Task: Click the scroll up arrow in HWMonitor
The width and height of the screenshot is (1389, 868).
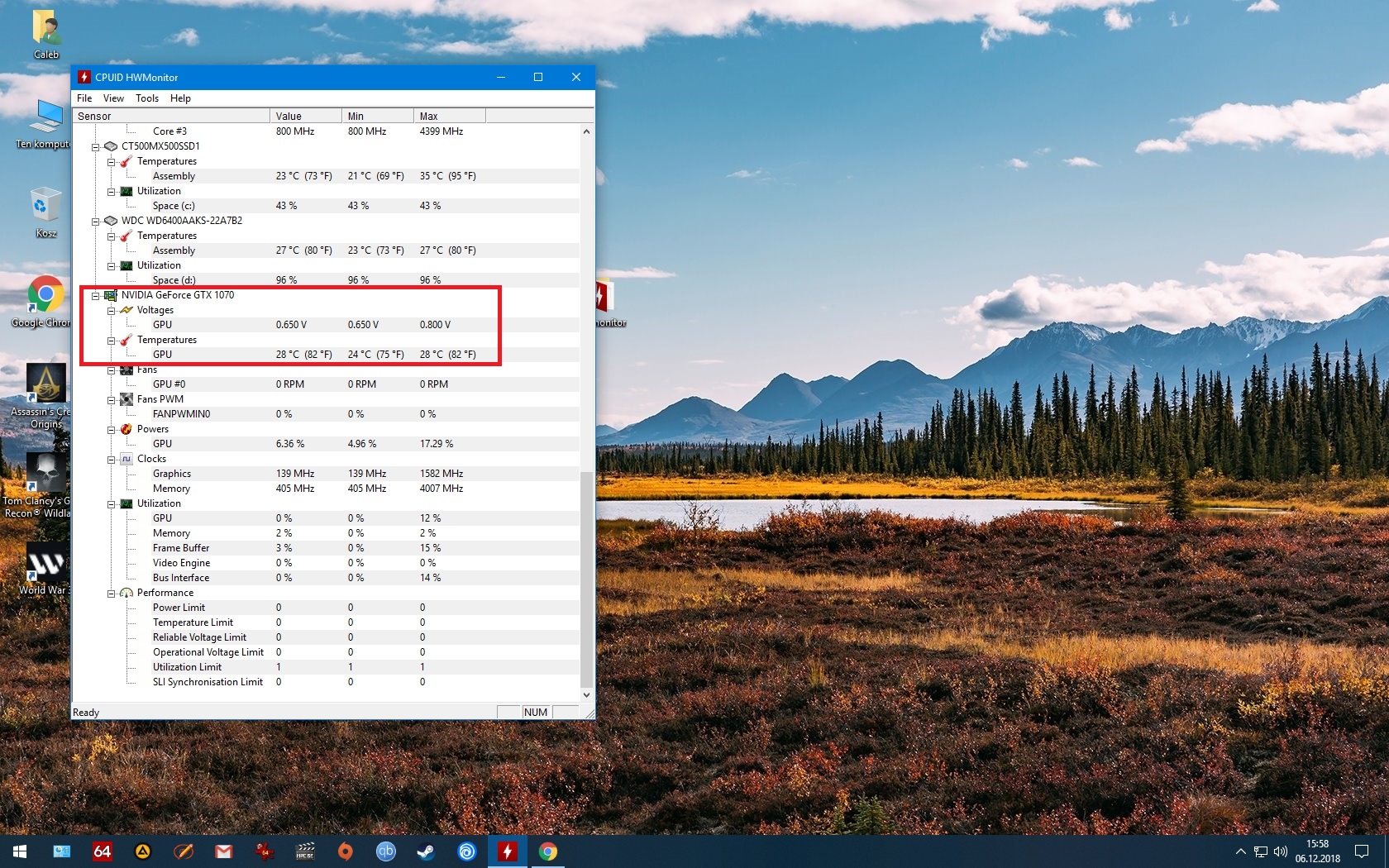Action: [x=586, y=131]
